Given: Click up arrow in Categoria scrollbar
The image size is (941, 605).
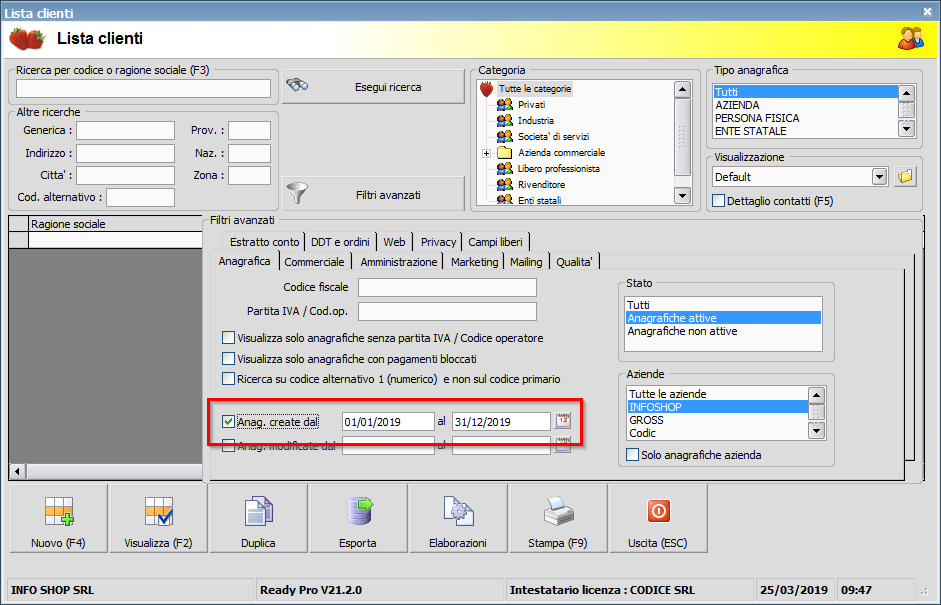Looking at the screenshot, I should click(682, 90).
